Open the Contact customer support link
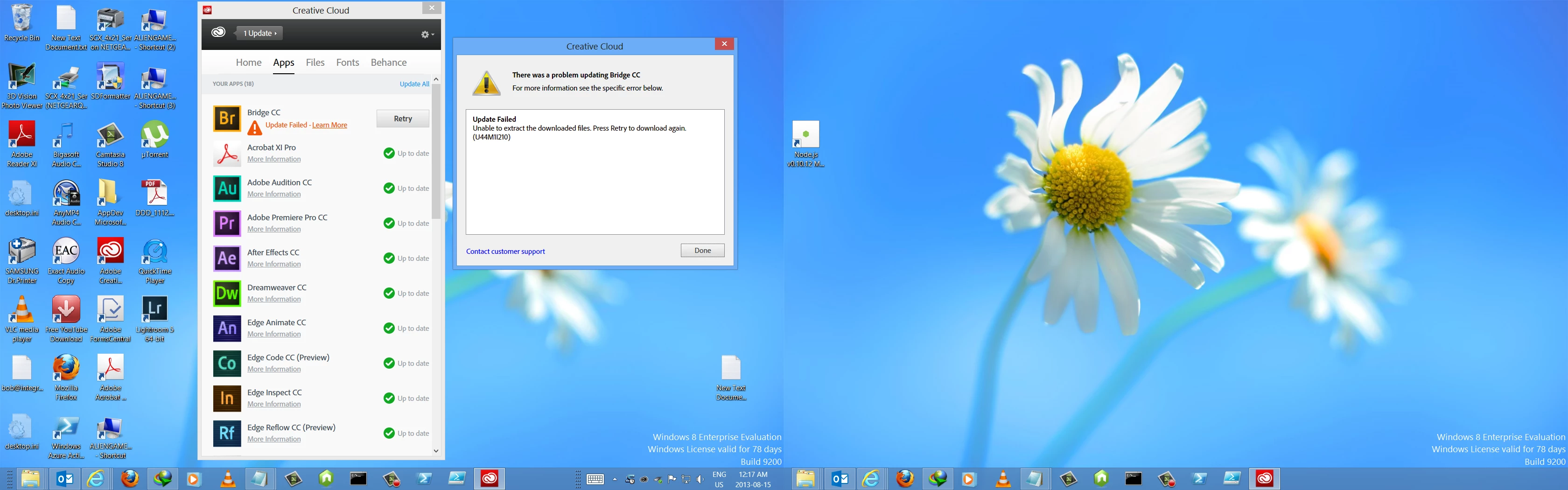Image resolution: width=1568 pixels, height=490 pixels. tap(505, 252)
